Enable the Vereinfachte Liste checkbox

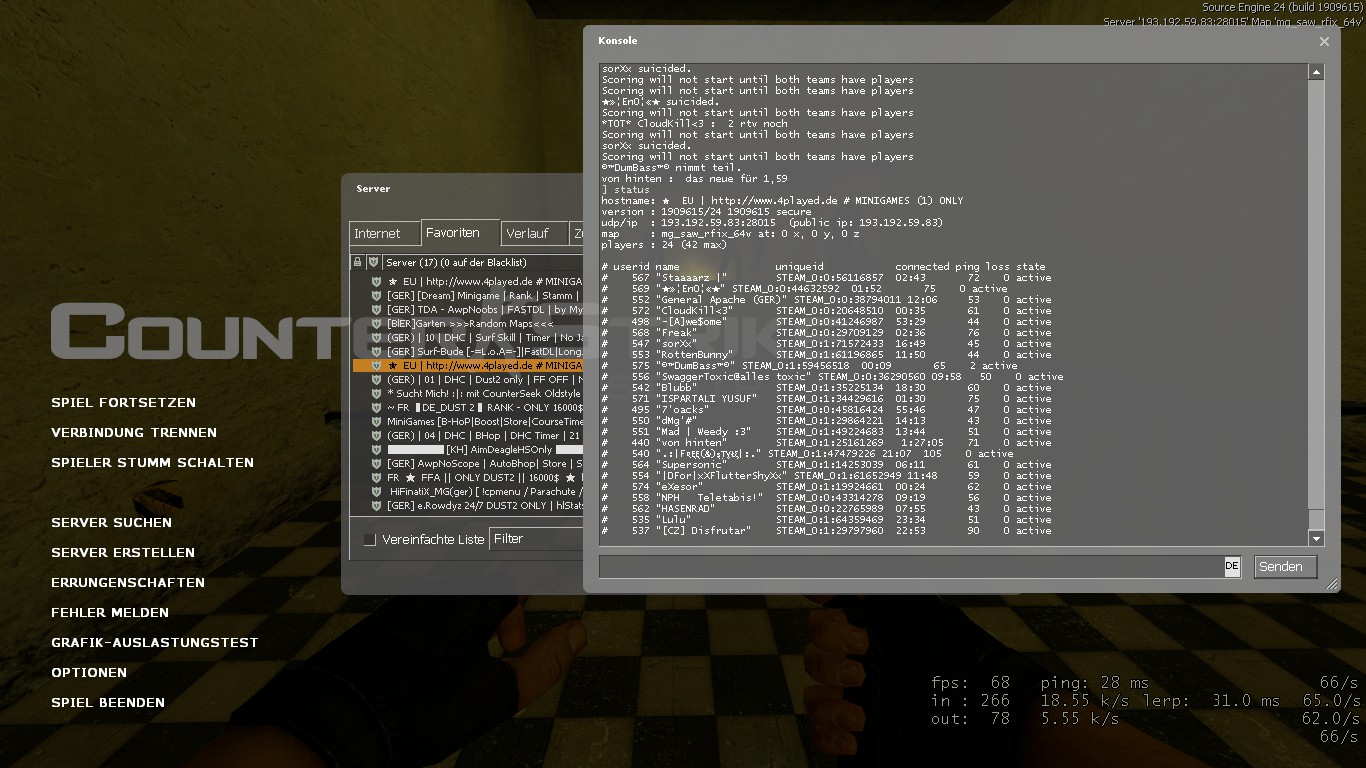click(x=370, y=540)
